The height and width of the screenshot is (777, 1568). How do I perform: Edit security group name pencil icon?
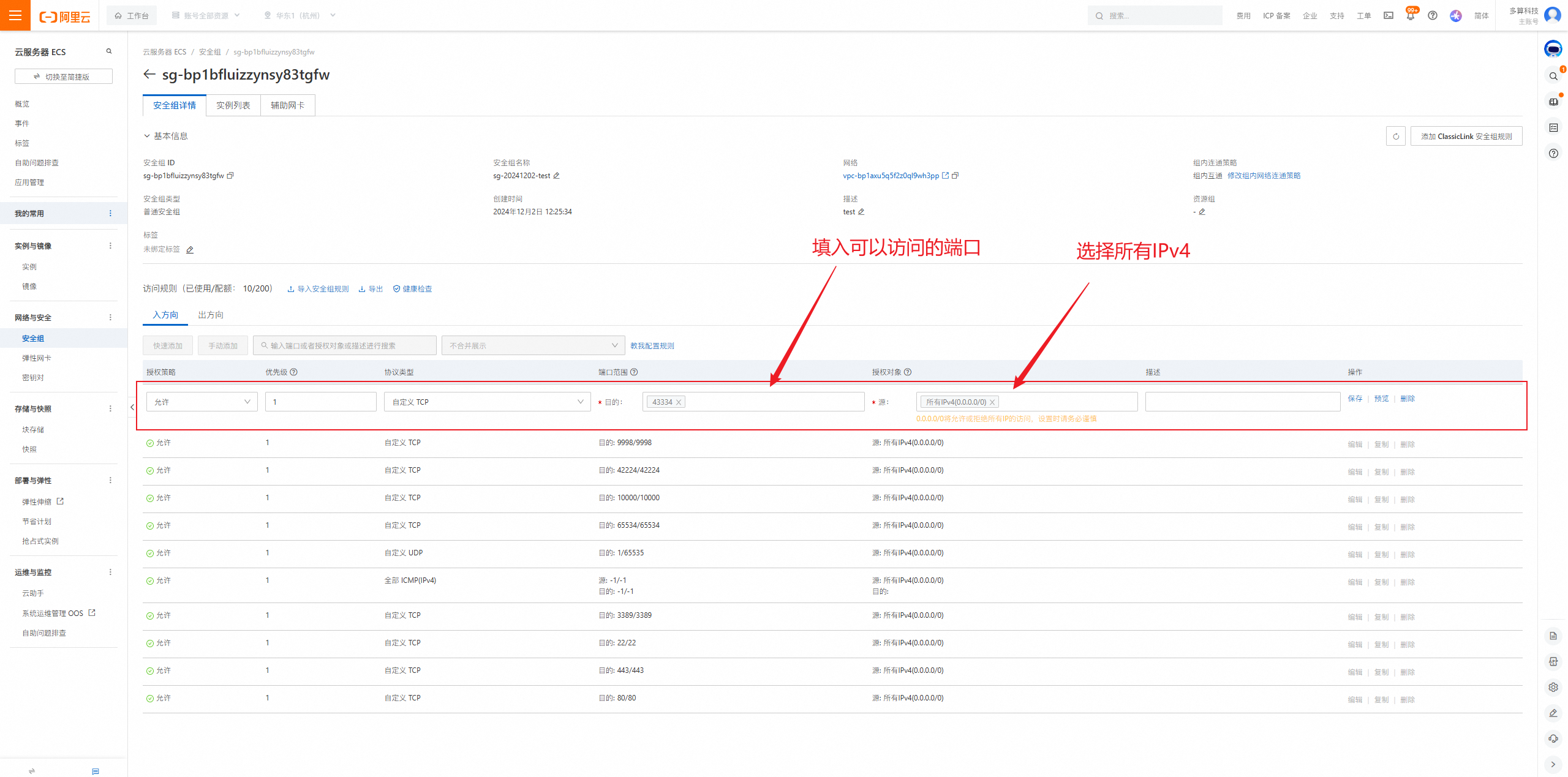click(x=556, y=176)
